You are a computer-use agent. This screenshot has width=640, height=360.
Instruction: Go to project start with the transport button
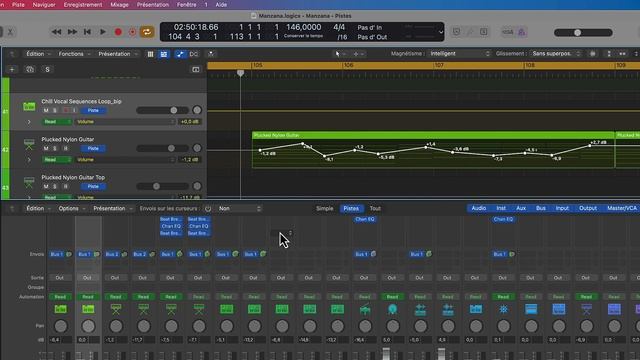click(x=87, y=32)
